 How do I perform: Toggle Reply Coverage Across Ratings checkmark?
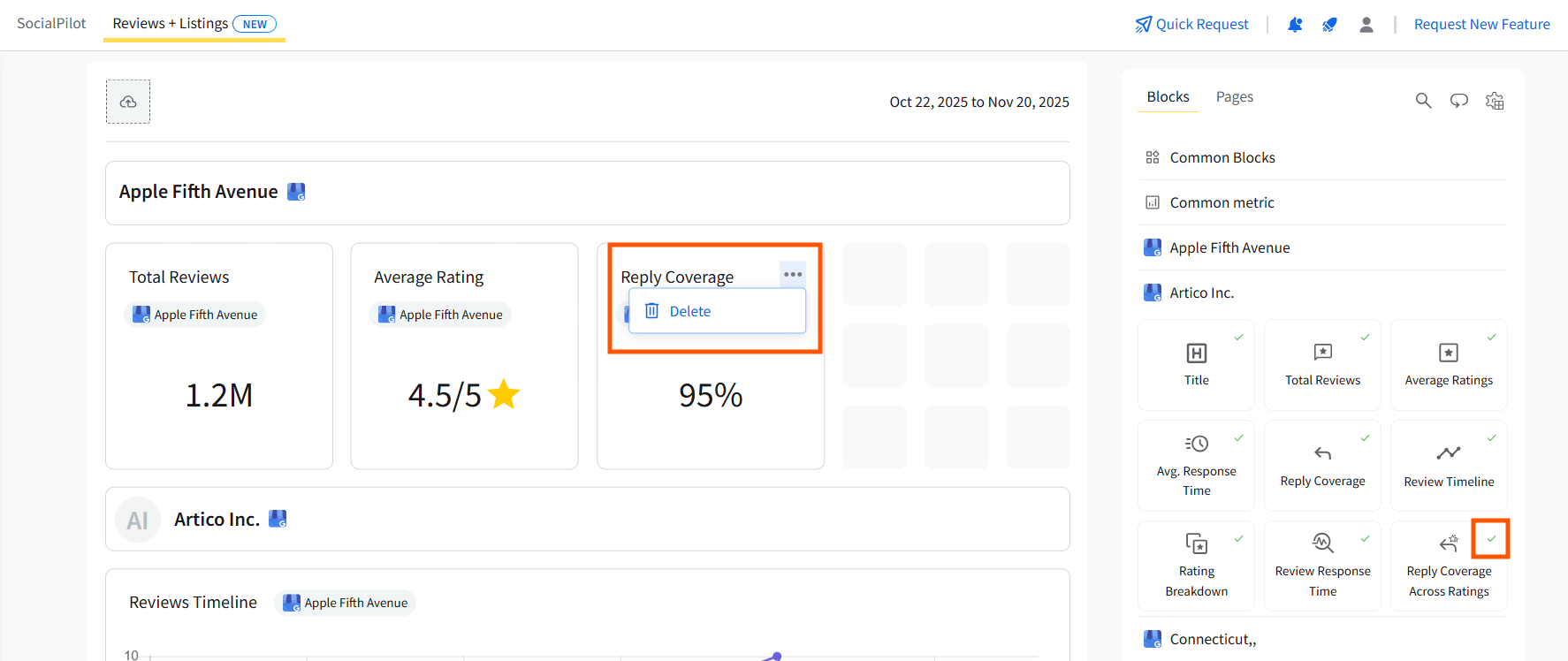(x=1491, y=538)
